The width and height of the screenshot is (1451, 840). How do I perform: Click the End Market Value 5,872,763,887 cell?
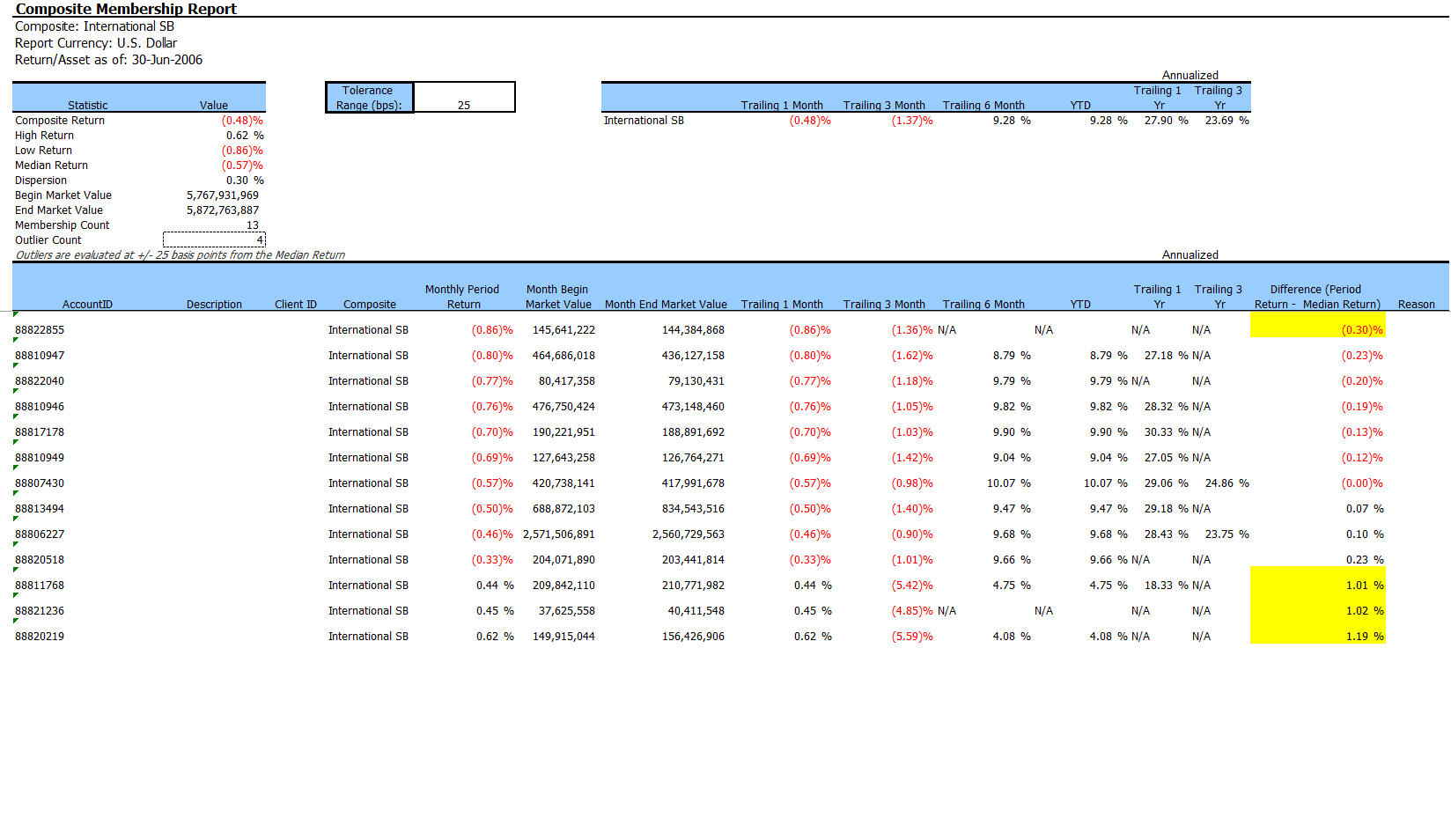click(x=223, y=210)
